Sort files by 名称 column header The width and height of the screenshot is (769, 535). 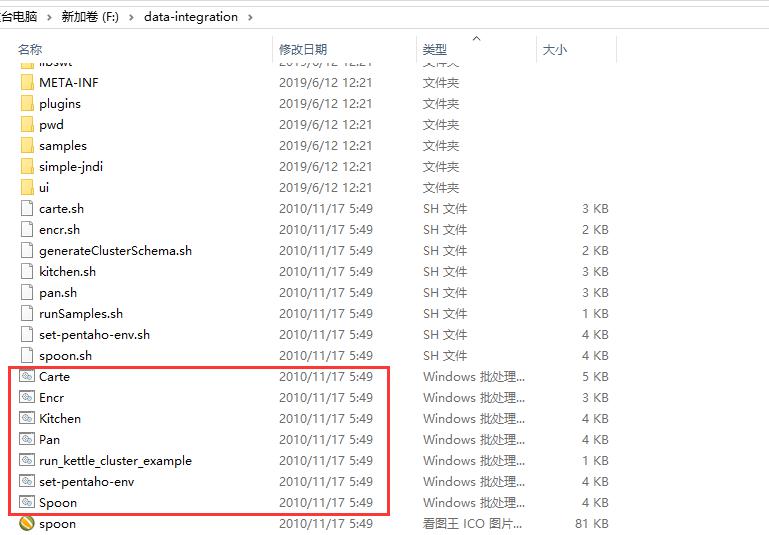30,50
